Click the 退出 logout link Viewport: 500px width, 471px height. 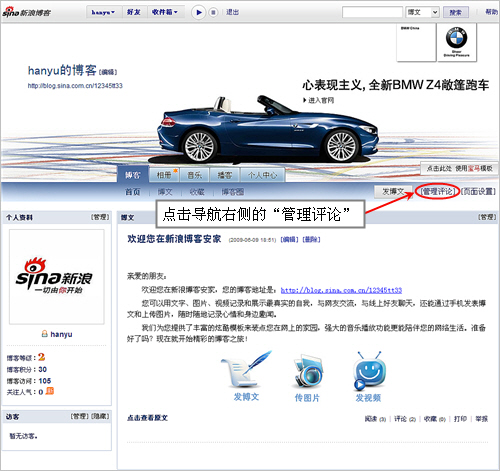click(x=232, y=12)
